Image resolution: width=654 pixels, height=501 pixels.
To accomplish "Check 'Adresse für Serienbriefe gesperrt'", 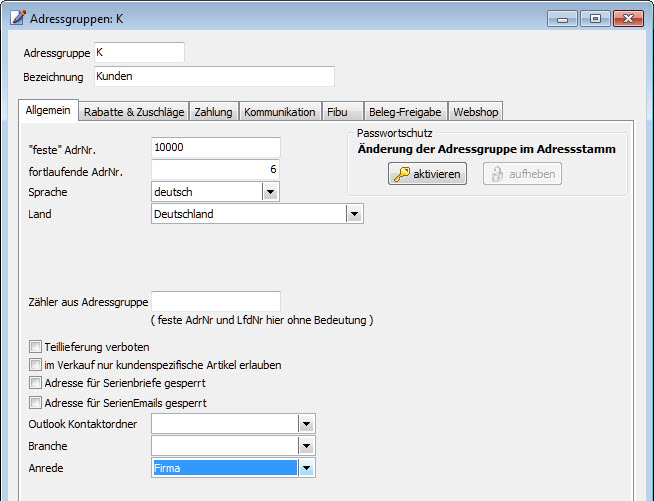I will point(36,383).
